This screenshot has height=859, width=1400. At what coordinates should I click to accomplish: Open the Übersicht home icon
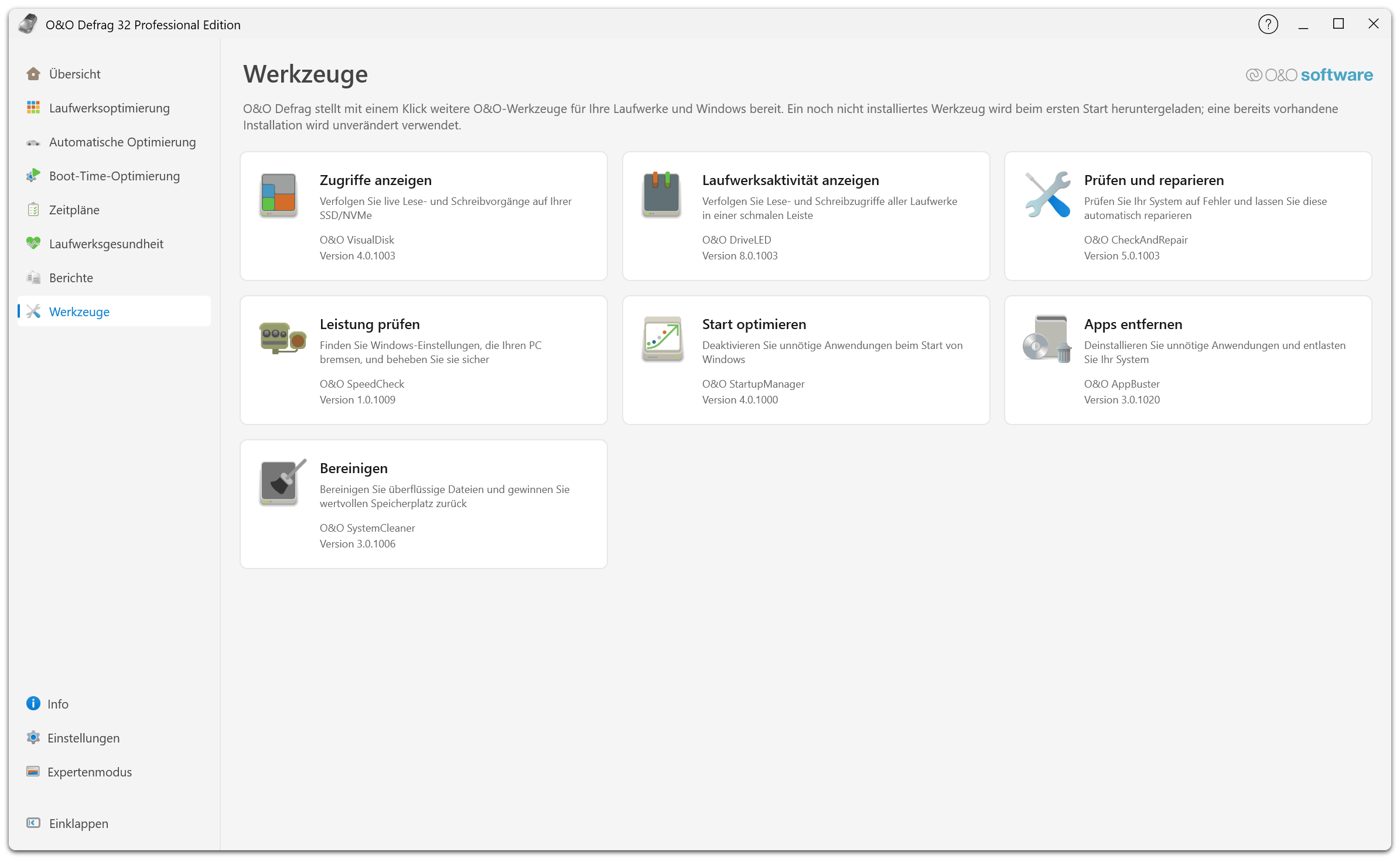(33, 74)
